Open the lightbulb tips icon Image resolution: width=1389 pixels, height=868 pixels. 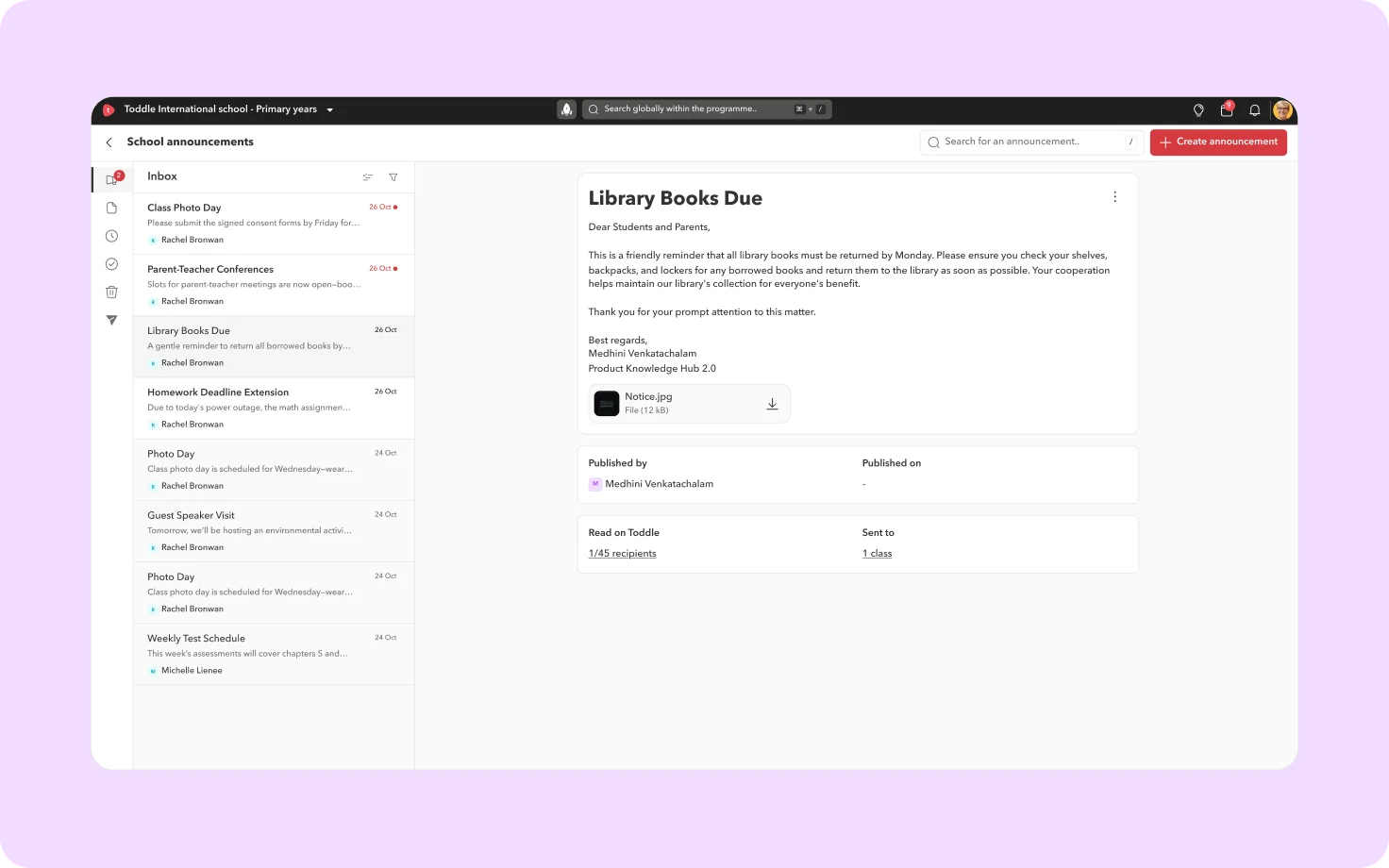(x=1198, y=110)
